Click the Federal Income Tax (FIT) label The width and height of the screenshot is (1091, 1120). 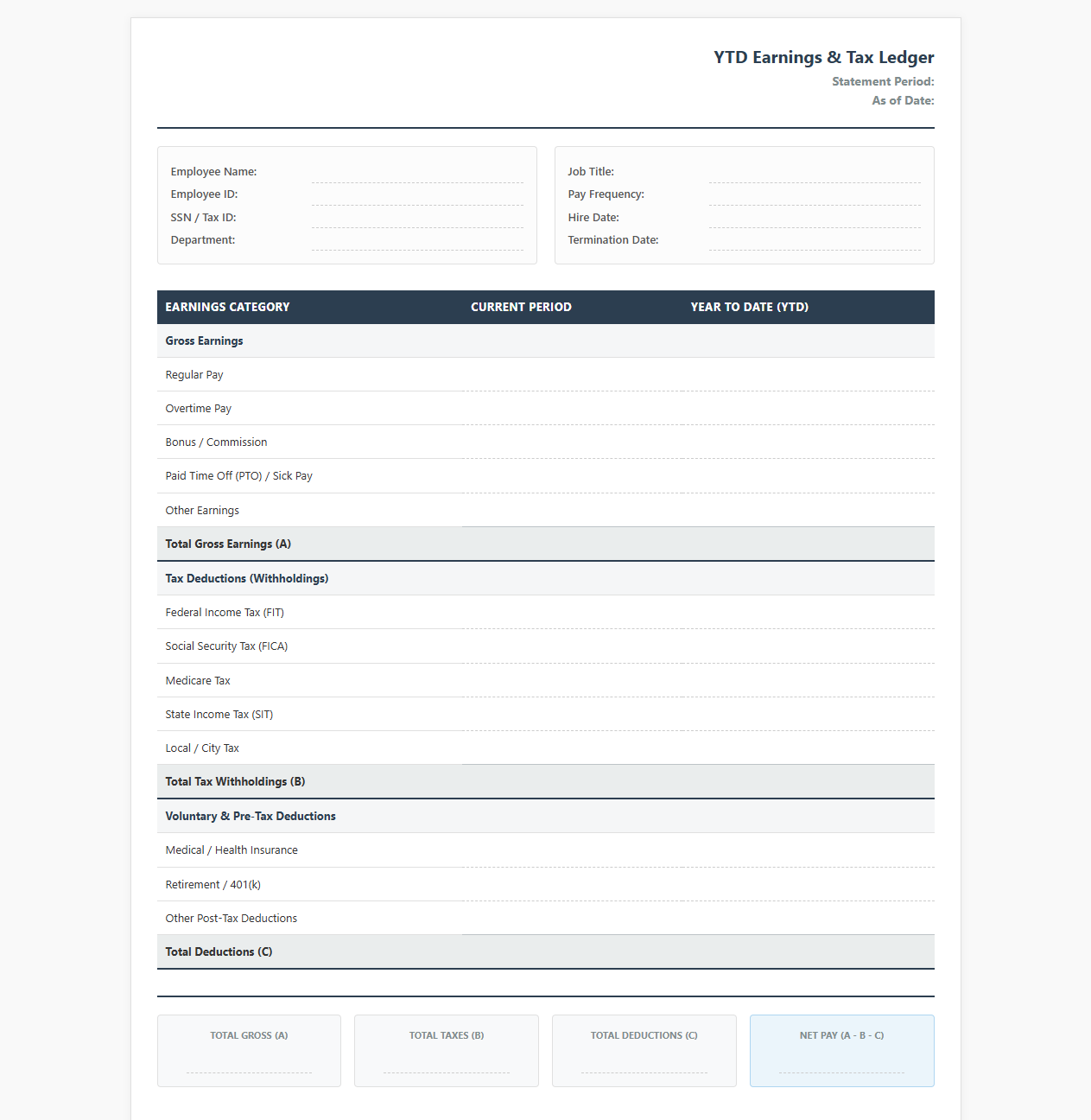[x=225, y=612]
